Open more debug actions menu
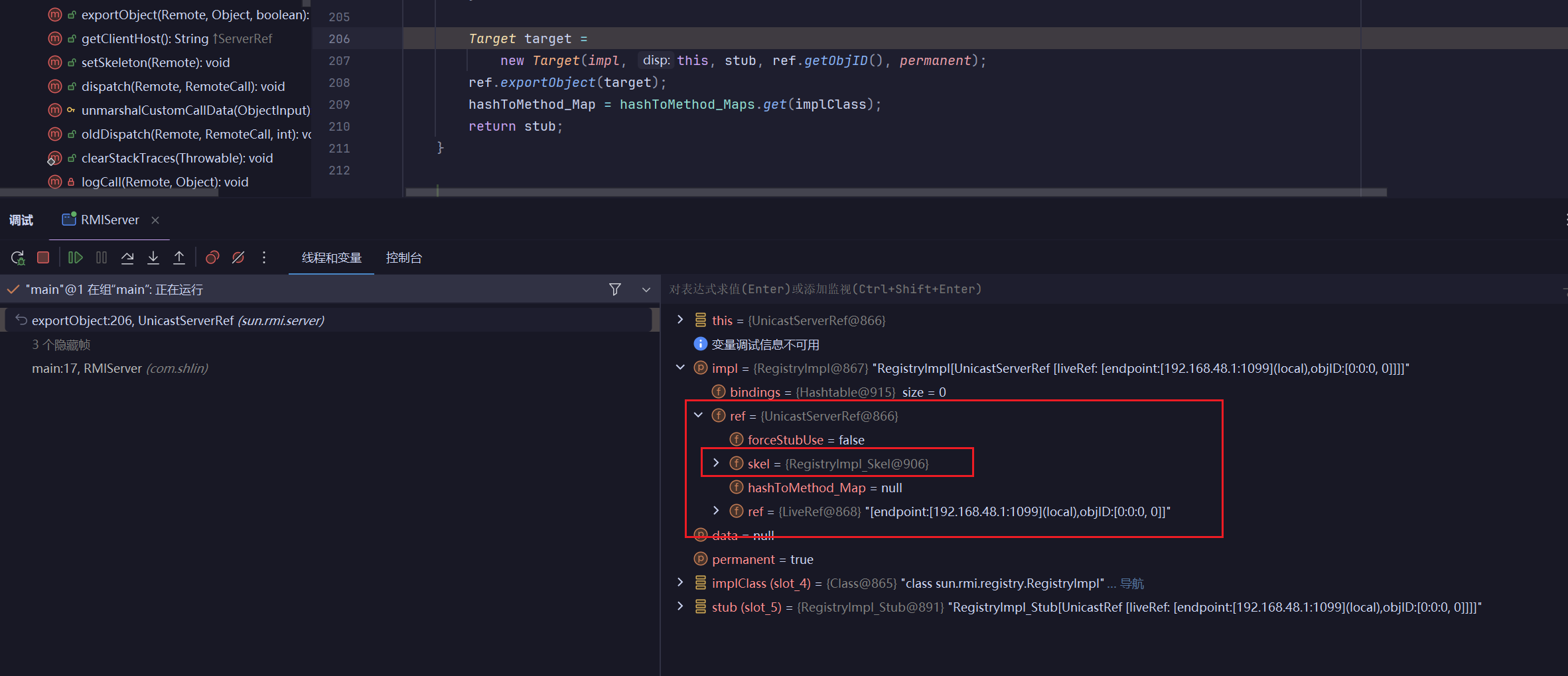Viewport: 1568px width, 676px height. pos(264,257)
